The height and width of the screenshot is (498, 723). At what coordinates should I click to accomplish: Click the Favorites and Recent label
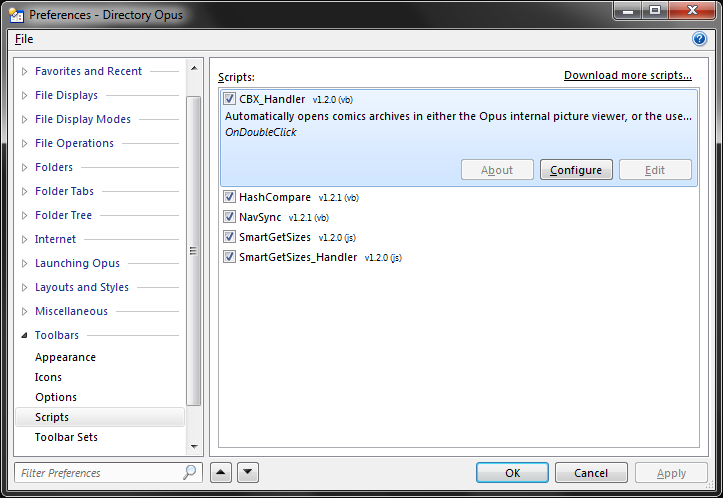pyautogui.click(x=89, y=71)
